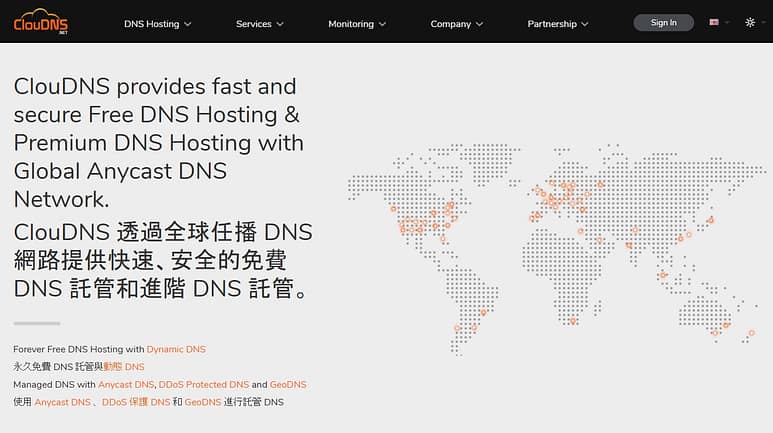Open the Anycast DNS link in Chinese line
This screenshot has height=433, width=773.
click(63, 402)
